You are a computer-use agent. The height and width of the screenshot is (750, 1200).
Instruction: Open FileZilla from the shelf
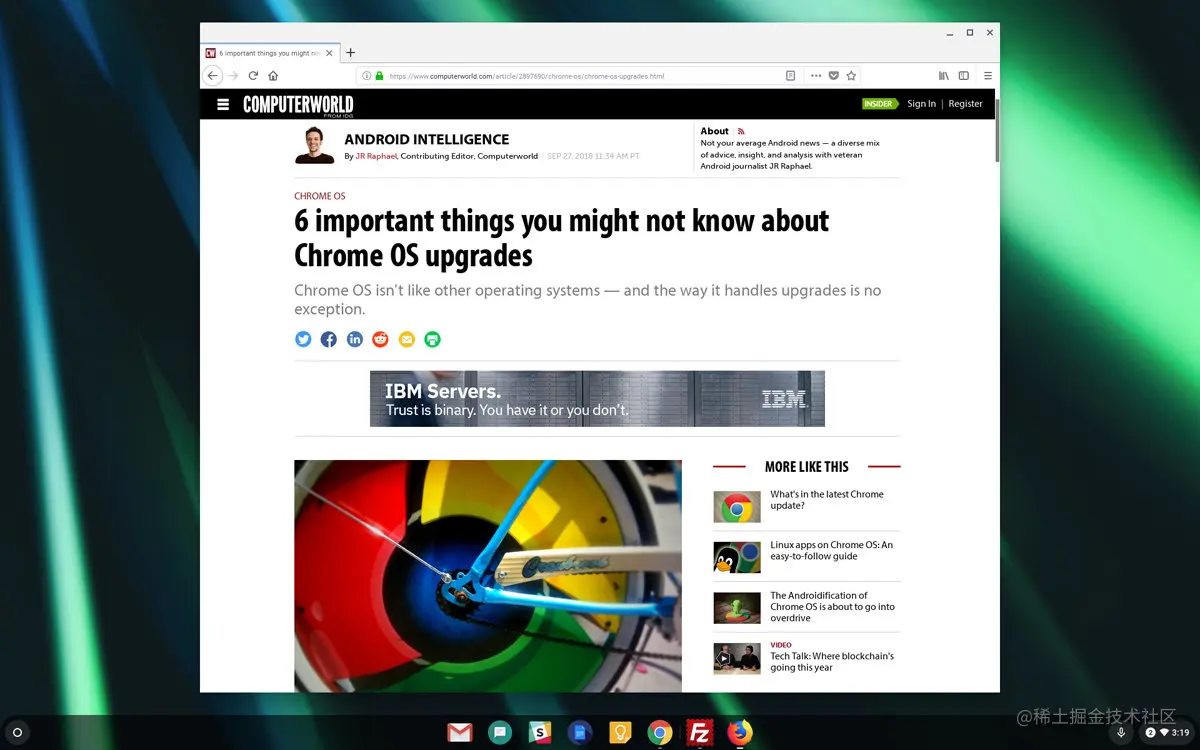tap(699, 733)
